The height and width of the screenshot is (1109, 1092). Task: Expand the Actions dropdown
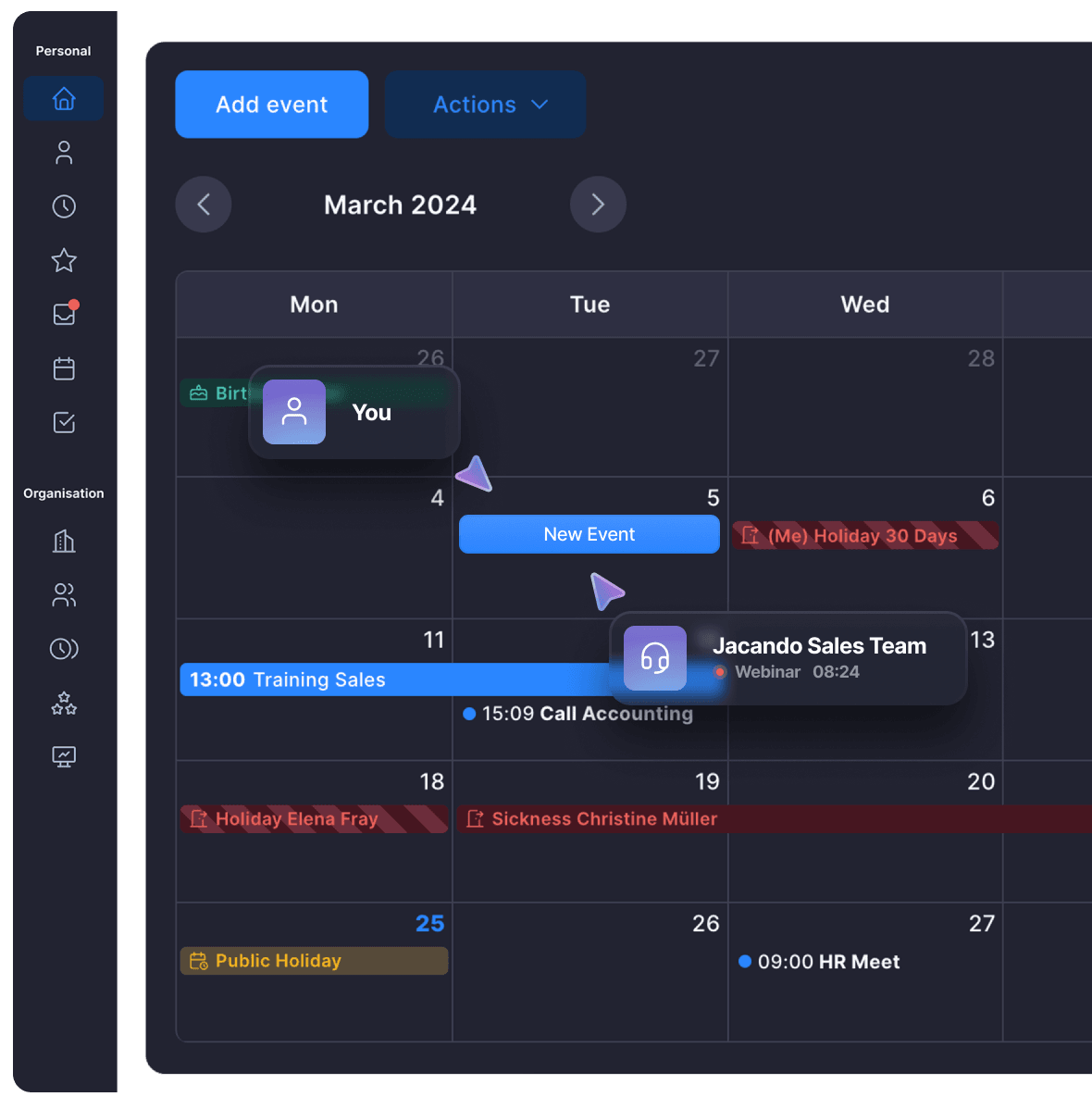485,104
